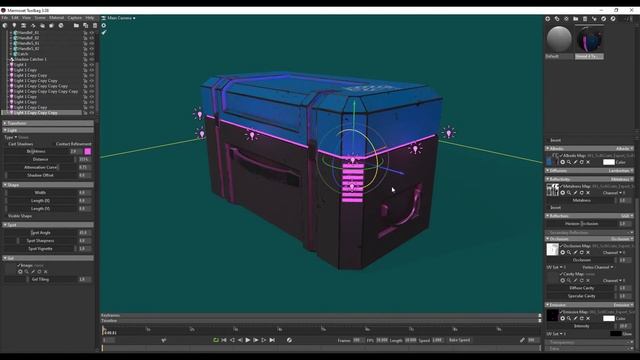Select the Default material thumbnail

click(559, 39)
